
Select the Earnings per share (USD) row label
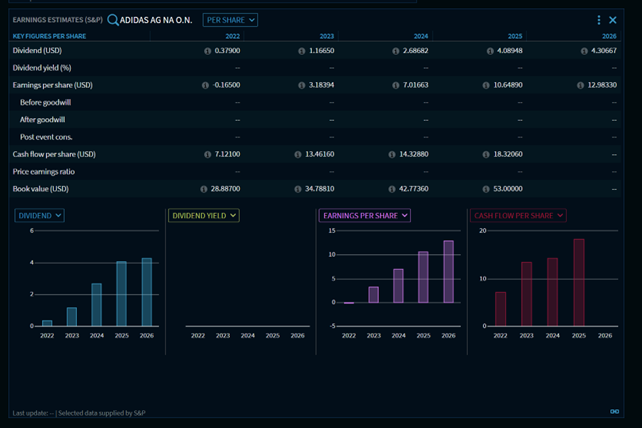(x=54, y=85)
